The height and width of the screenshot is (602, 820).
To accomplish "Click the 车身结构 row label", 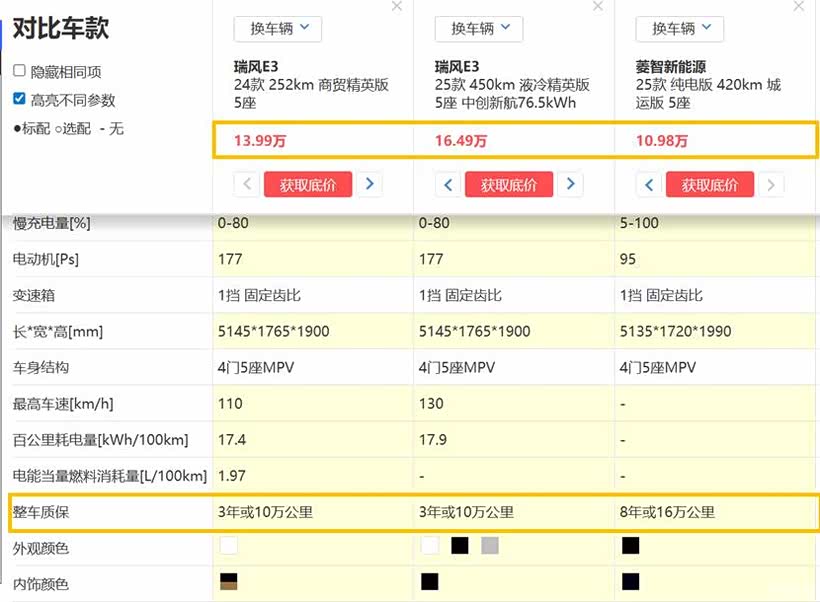I will [41, 368].
